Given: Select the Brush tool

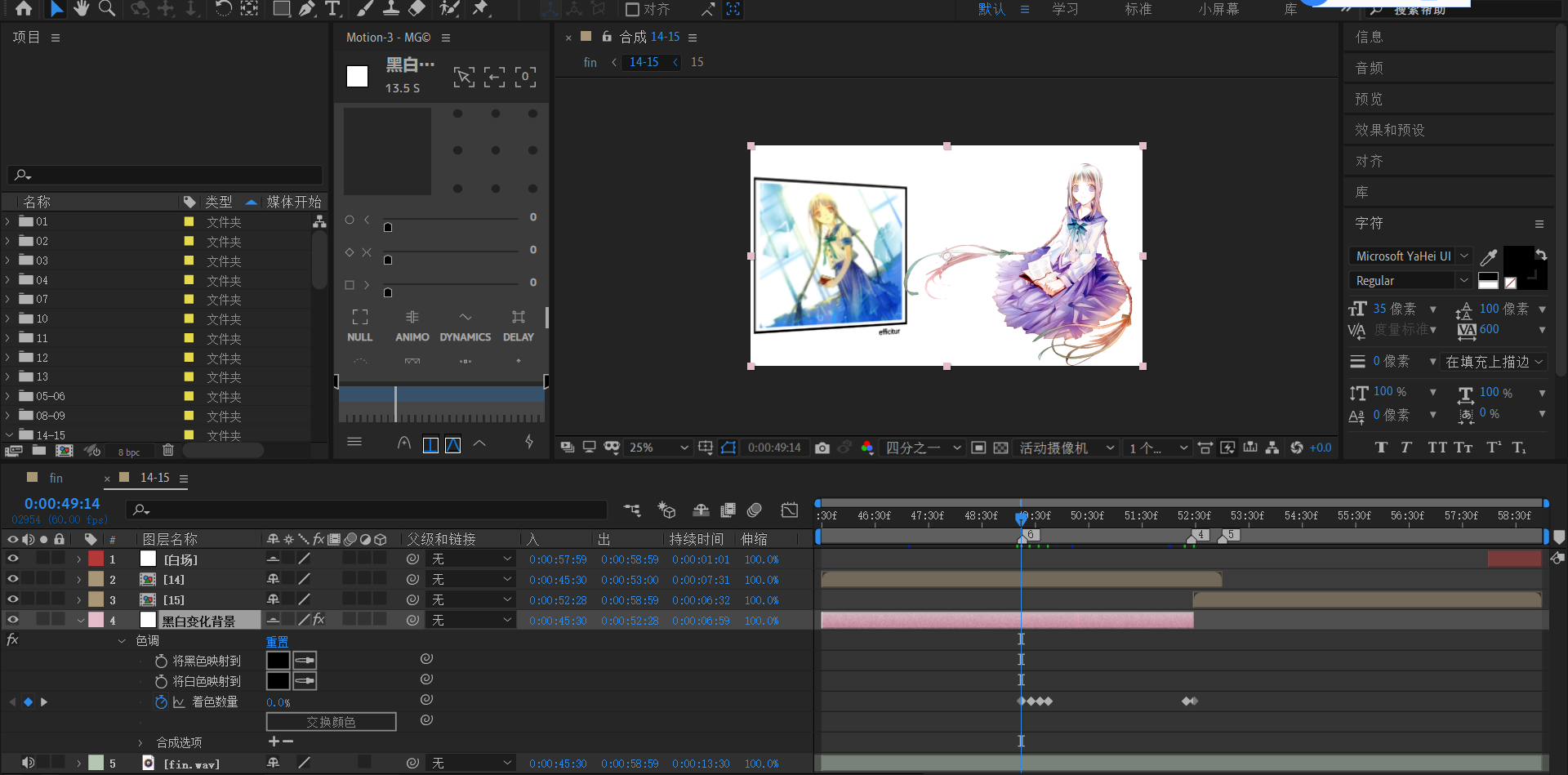Looking at the screenshot, I should 366,9.
